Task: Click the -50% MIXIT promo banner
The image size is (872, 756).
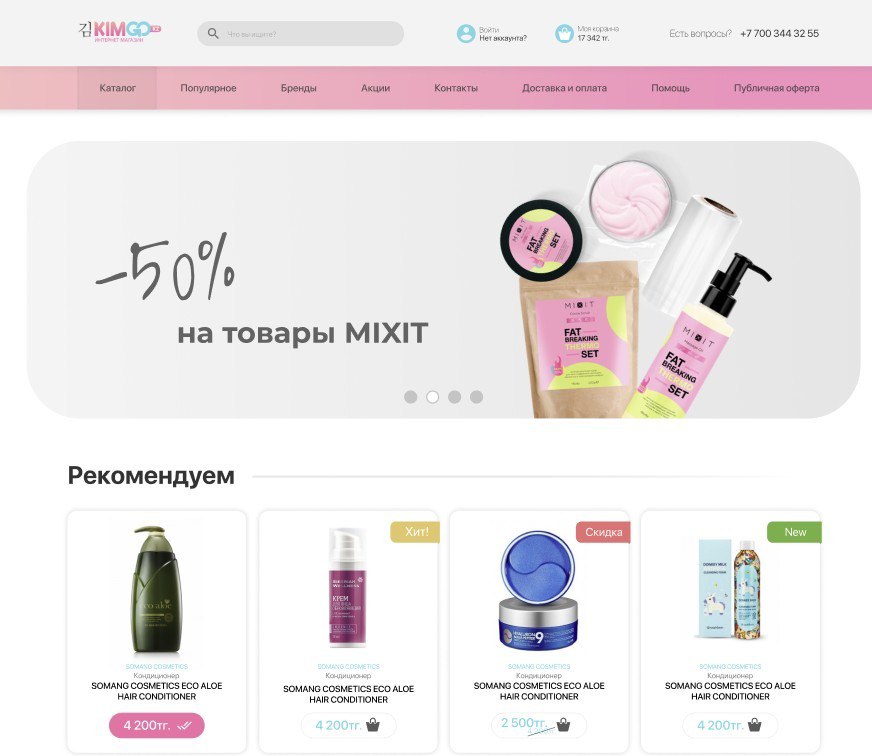Action: pos(443,279)
